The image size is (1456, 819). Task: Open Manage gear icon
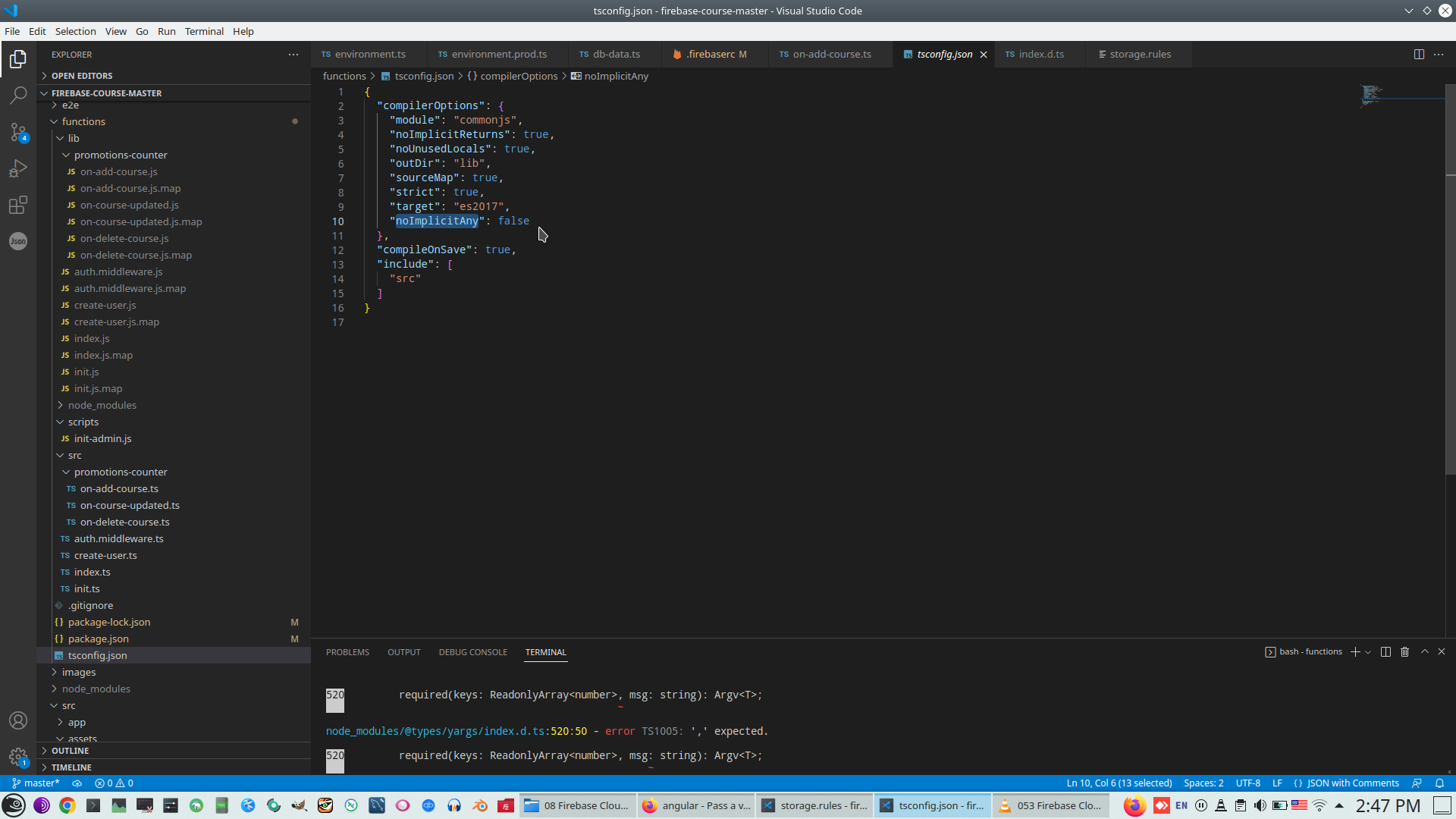pyautogui.click(x=18, y=756)
